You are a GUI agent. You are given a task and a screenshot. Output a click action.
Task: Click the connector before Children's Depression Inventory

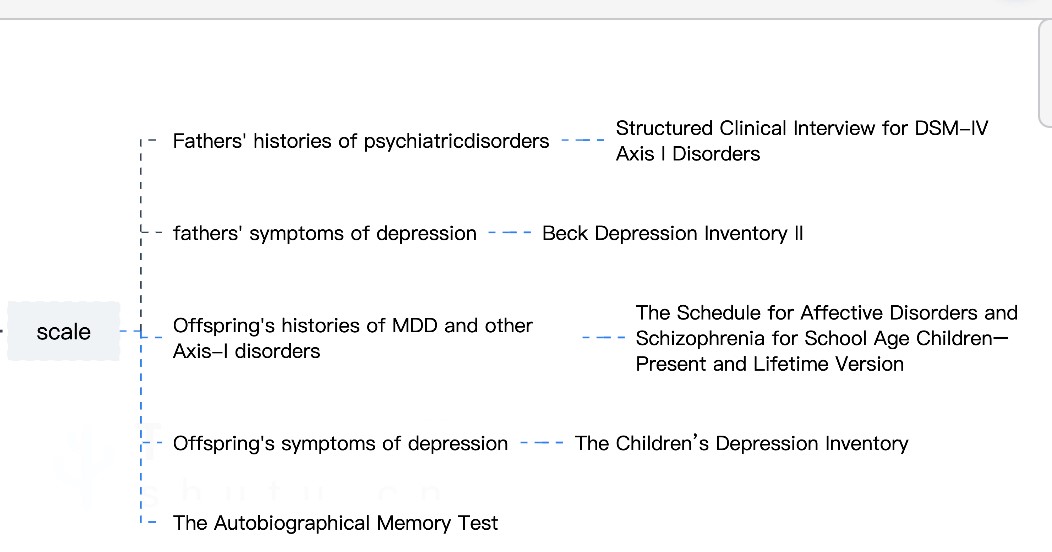pos(542,443)
